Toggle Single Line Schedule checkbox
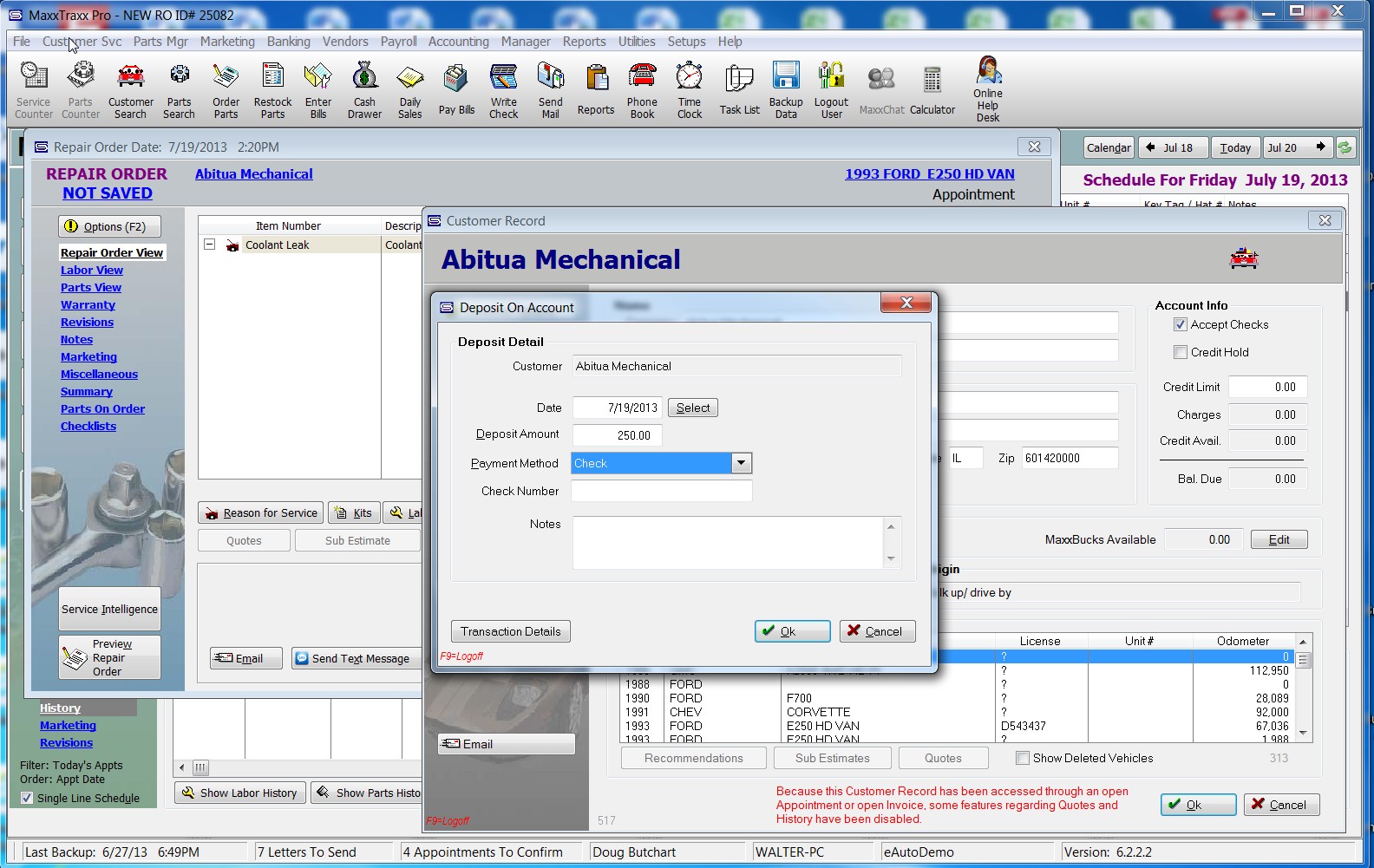The height and width of the screenshot is (868, 1374). [27, 798]
